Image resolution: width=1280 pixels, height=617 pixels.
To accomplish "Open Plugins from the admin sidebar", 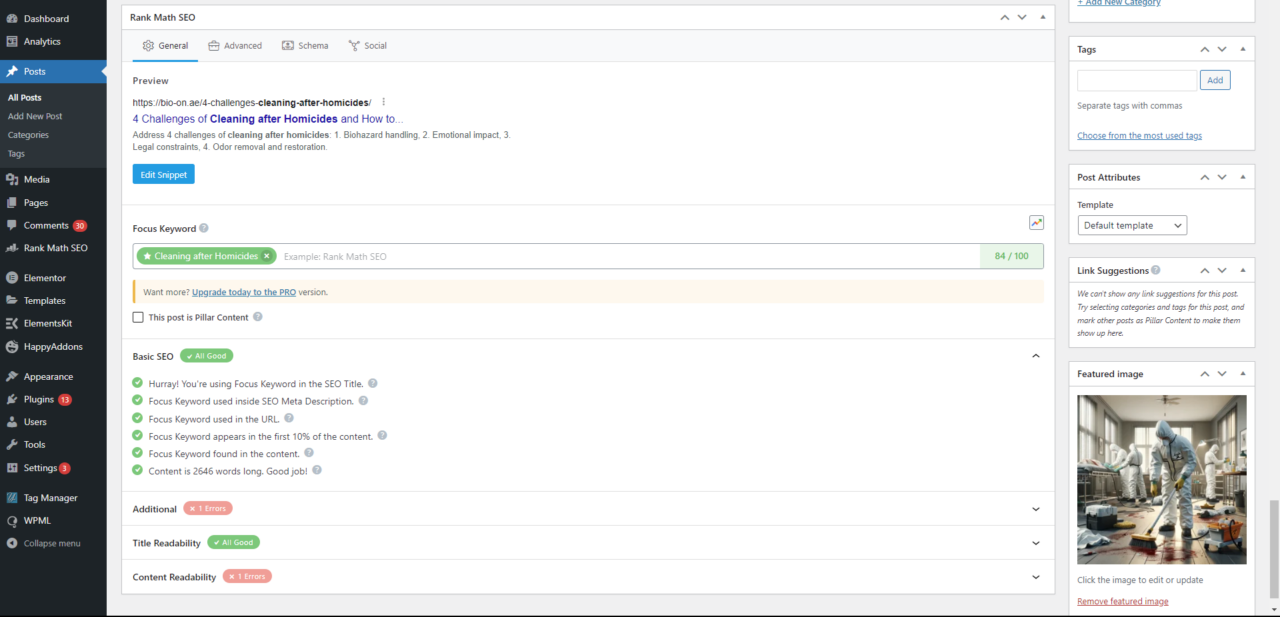I will click(39, 399).
